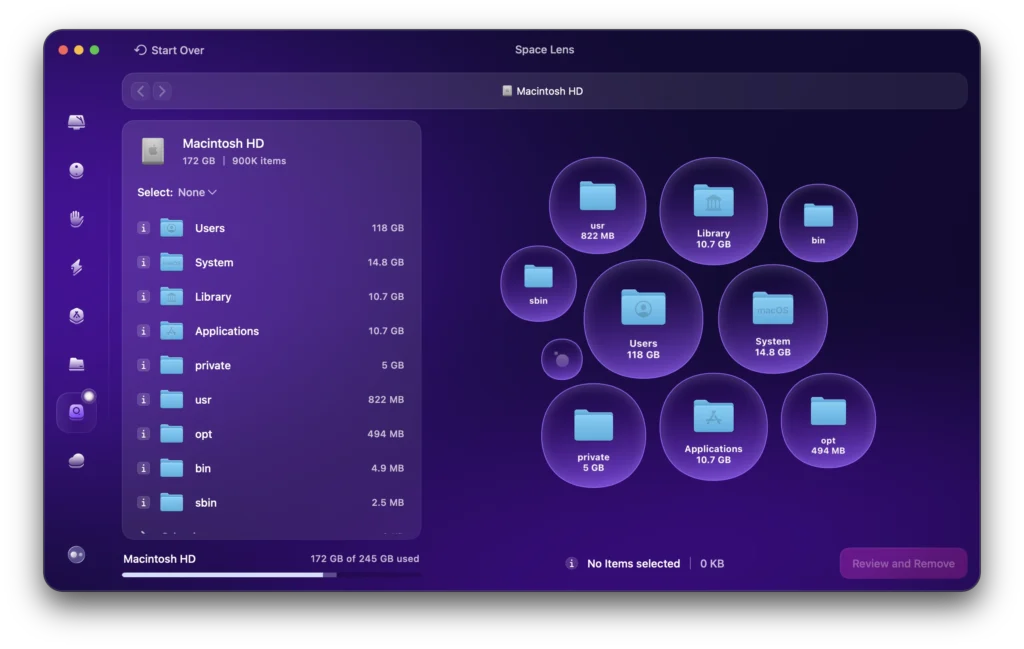Click the Macintosh HD drive icon

[152, 150]
